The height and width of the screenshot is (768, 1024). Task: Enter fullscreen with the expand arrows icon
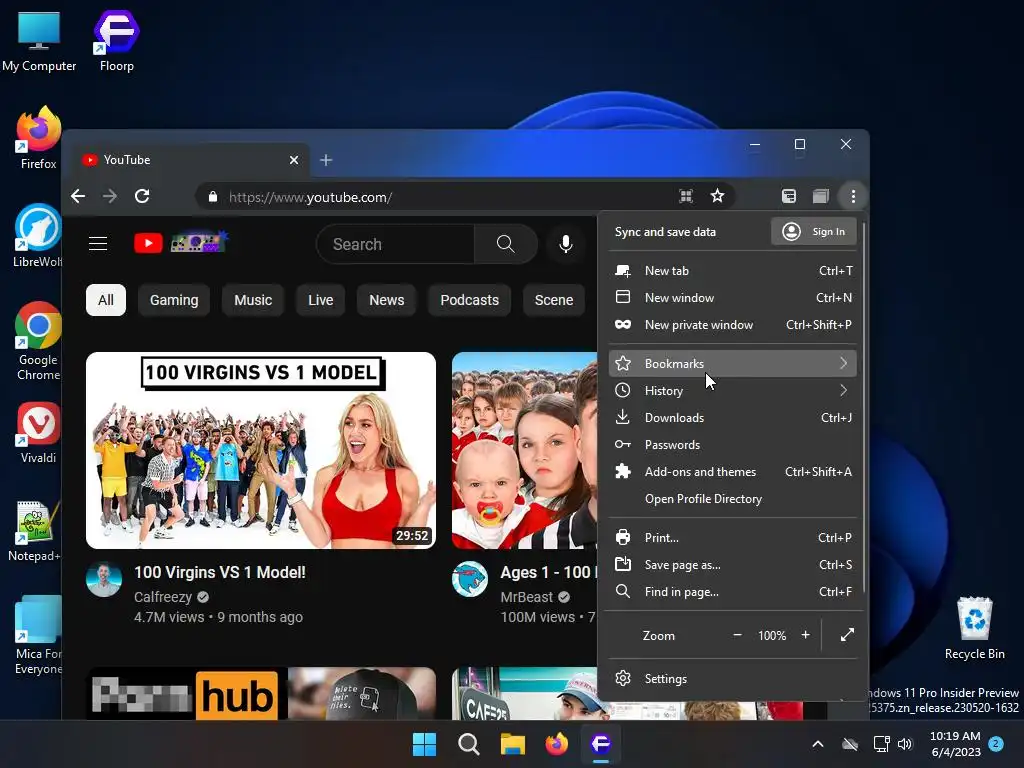point(847,635)
